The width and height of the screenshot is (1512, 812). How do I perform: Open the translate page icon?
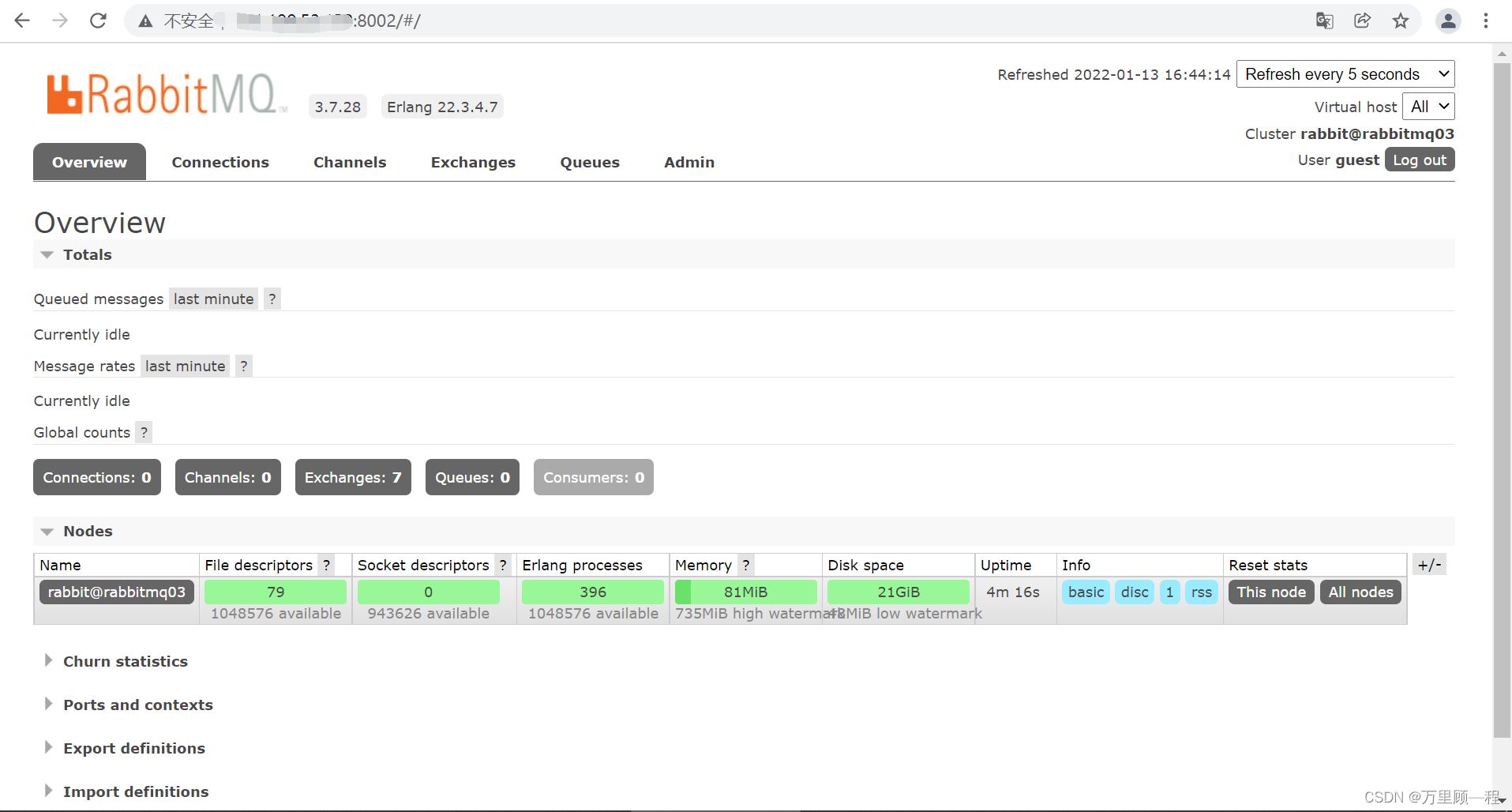tap(1325, 21)
